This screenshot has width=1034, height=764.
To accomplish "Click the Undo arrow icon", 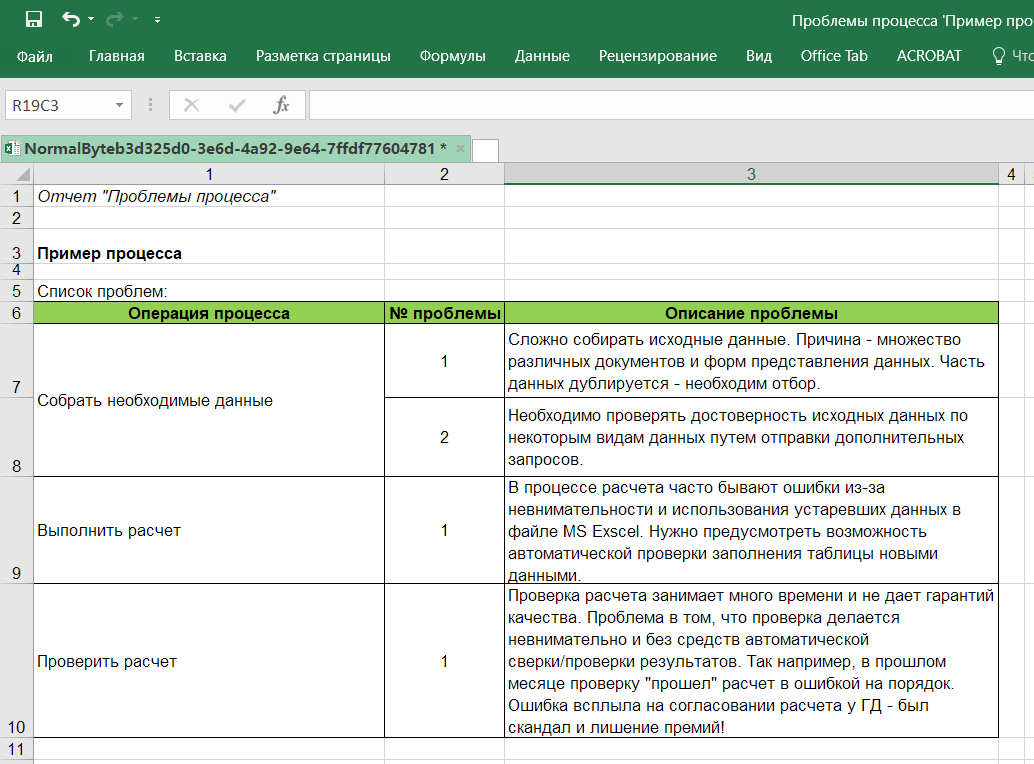I will click(70, 19).
